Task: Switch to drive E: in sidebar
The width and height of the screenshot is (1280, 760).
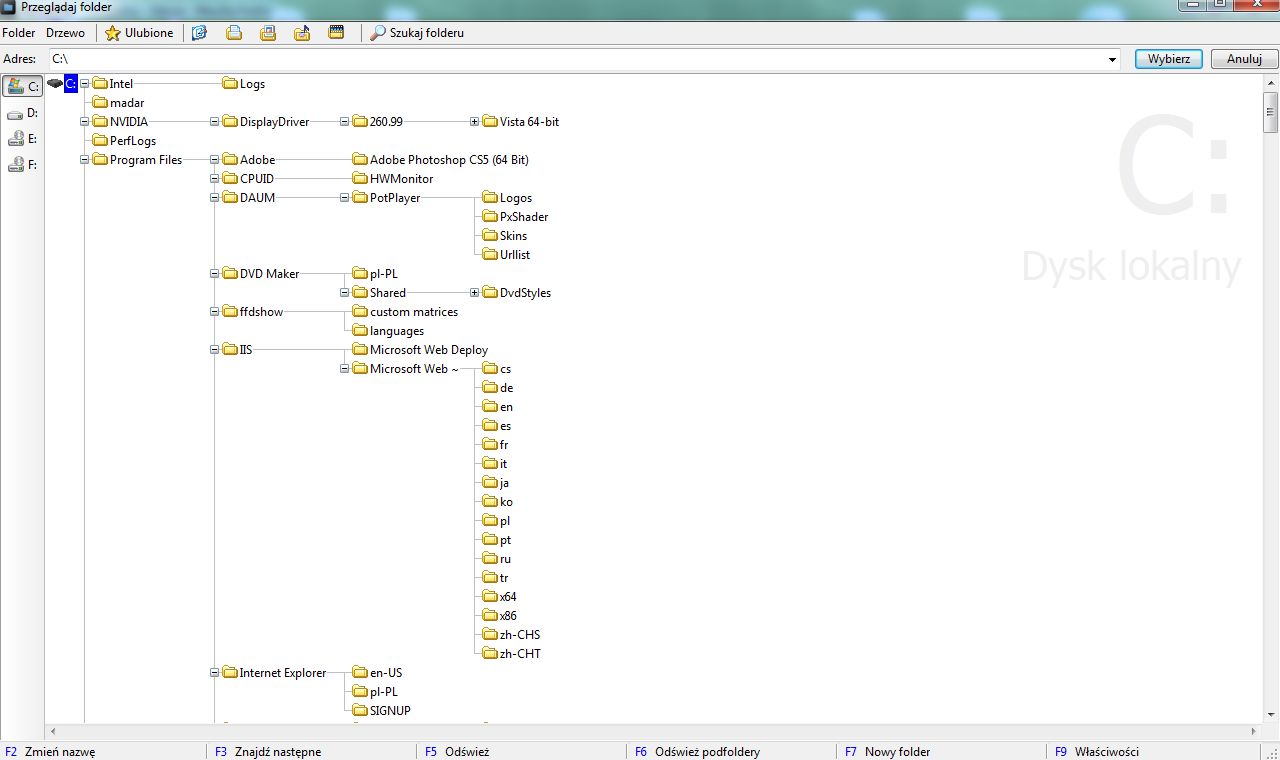Action: click(22, 139)
